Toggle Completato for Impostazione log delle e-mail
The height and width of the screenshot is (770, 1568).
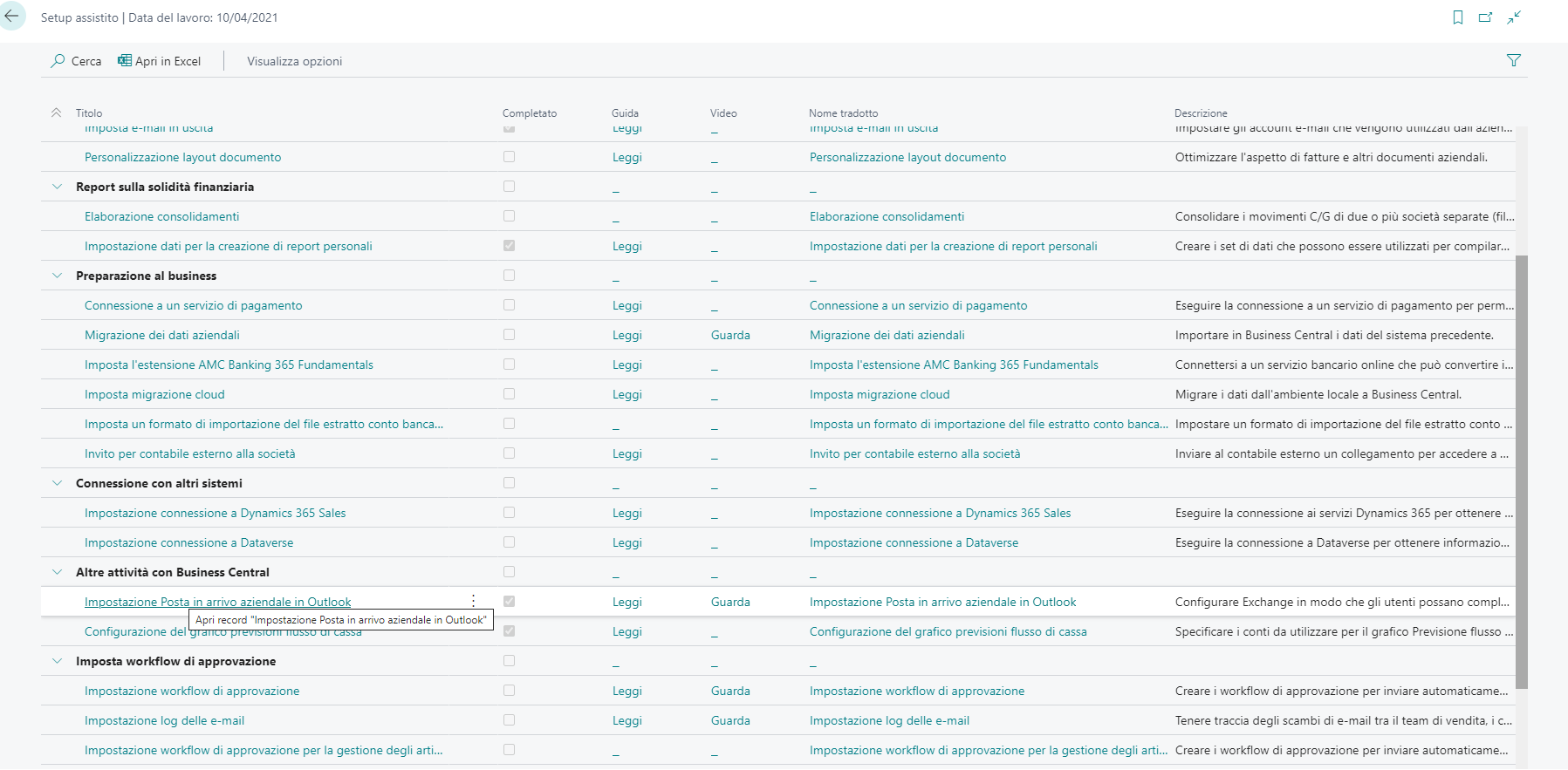click(x=509, y=720)
